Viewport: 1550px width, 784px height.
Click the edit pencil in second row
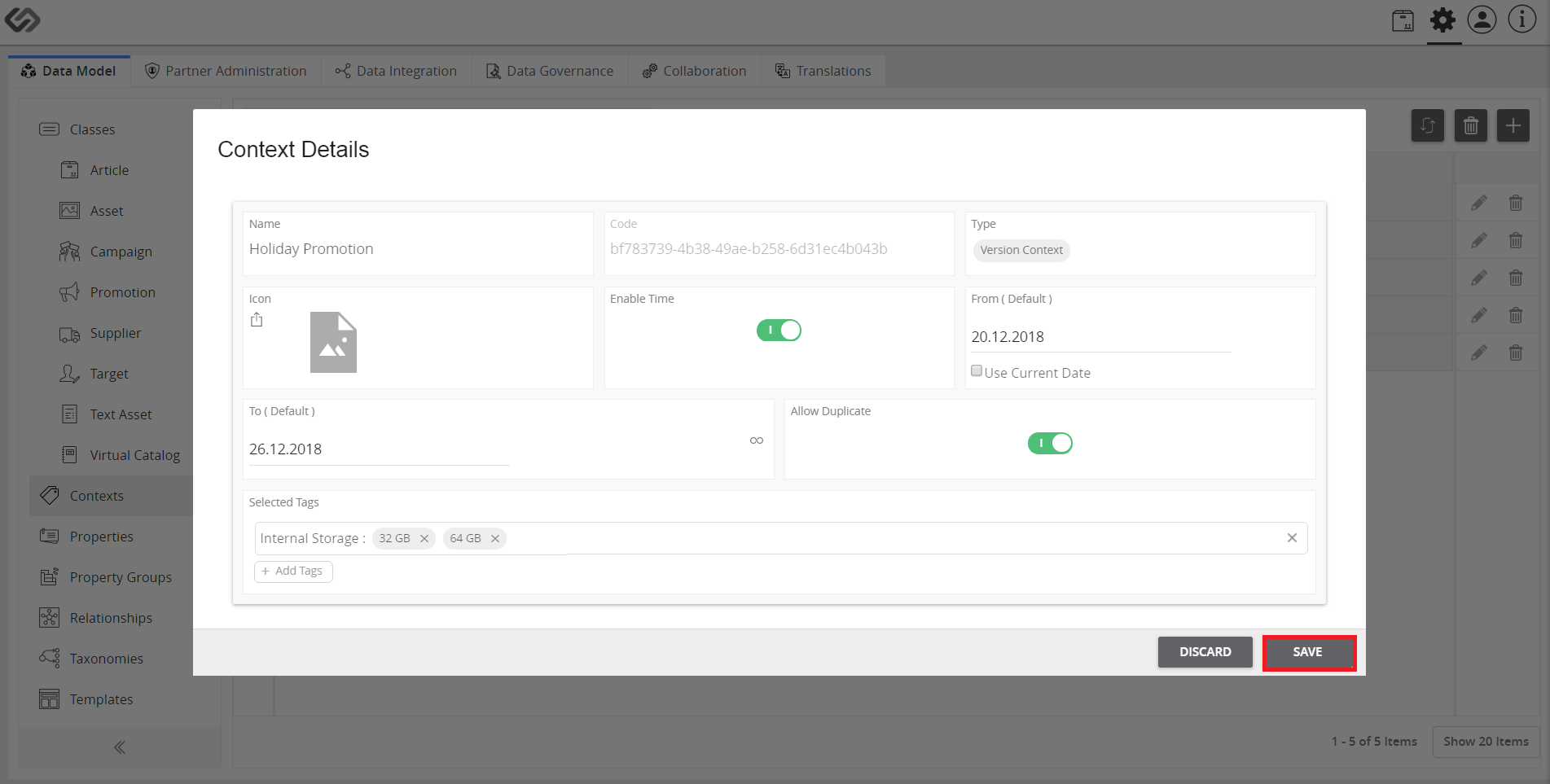click(1479, 240)
